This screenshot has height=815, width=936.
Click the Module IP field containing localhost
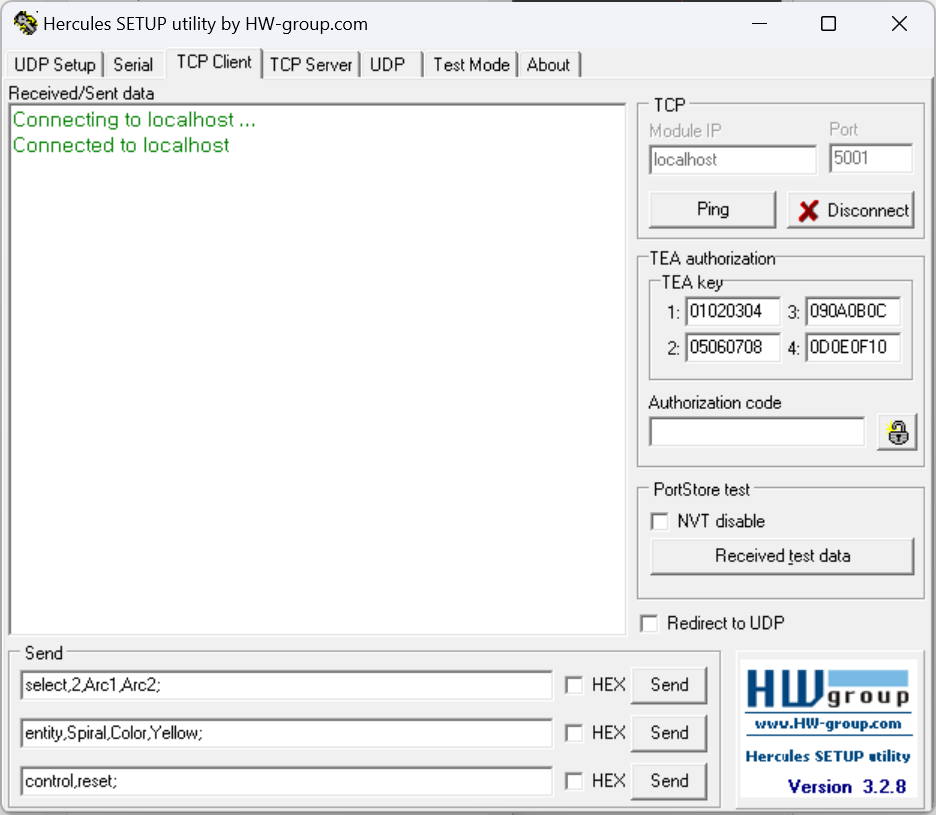tap(732, 159)
